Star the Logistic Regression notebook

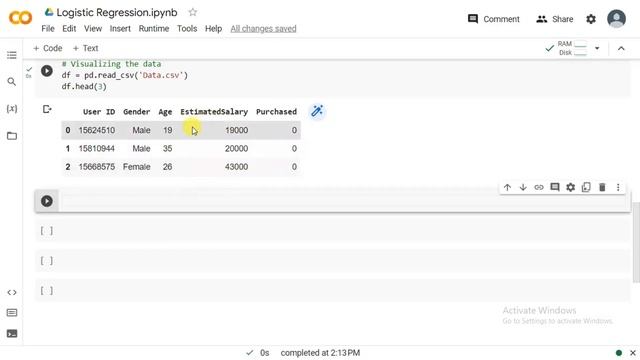click(193, 12)
